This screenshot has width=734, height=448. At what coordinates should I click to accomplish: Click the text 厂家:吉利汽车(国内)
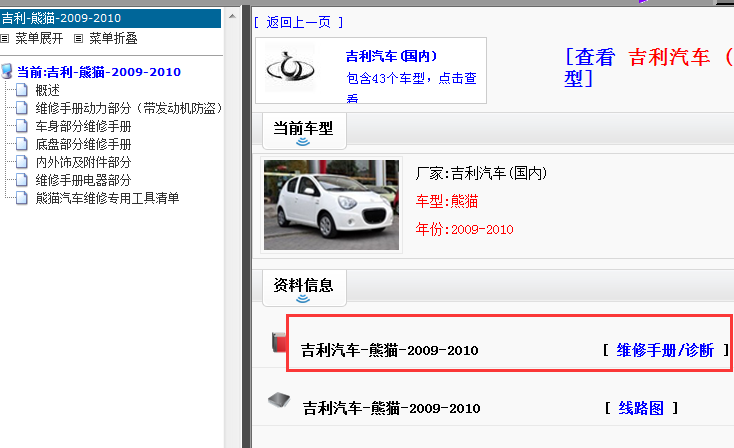point(481,174)
